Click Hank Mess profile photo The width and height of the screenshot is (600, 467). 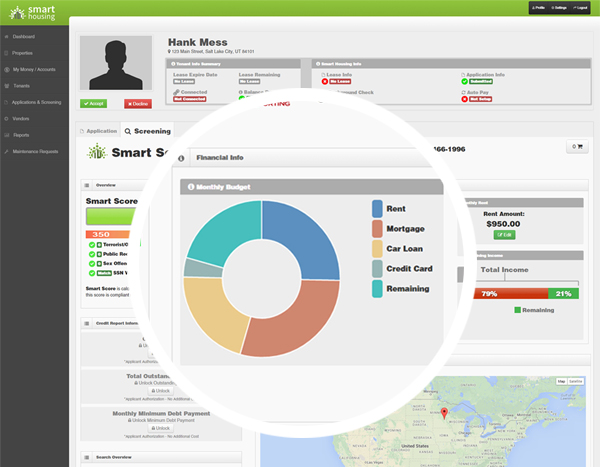[x=116, y=63]
